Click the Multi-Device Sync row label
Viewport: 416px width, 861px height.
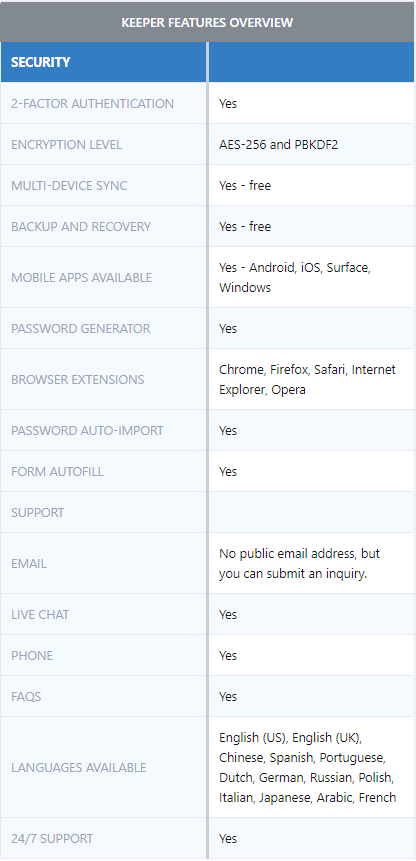[69, 185]
